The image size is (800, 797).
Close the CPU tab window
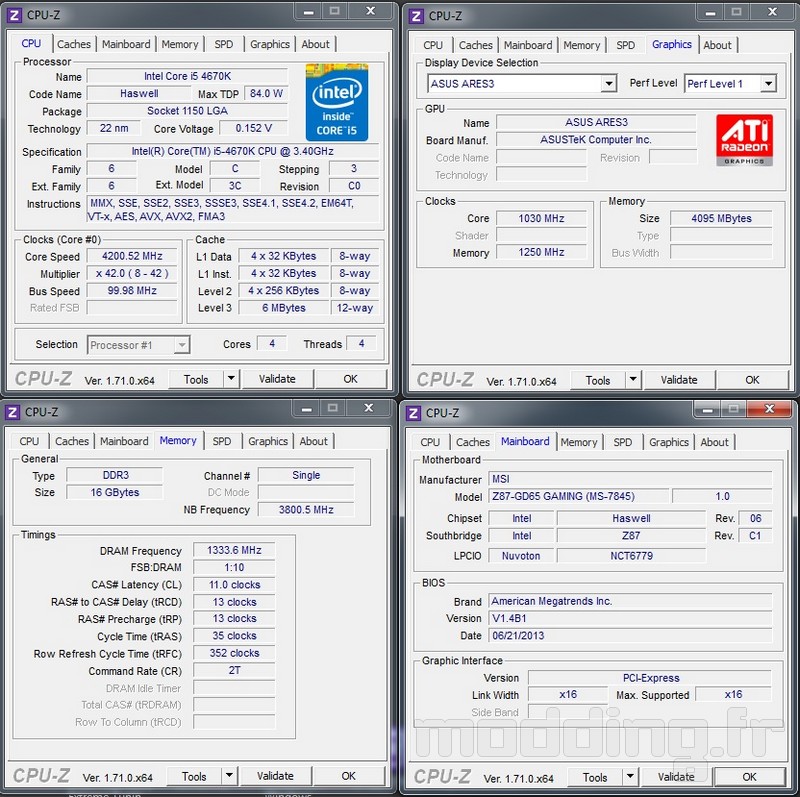click(x=371, y=11)
